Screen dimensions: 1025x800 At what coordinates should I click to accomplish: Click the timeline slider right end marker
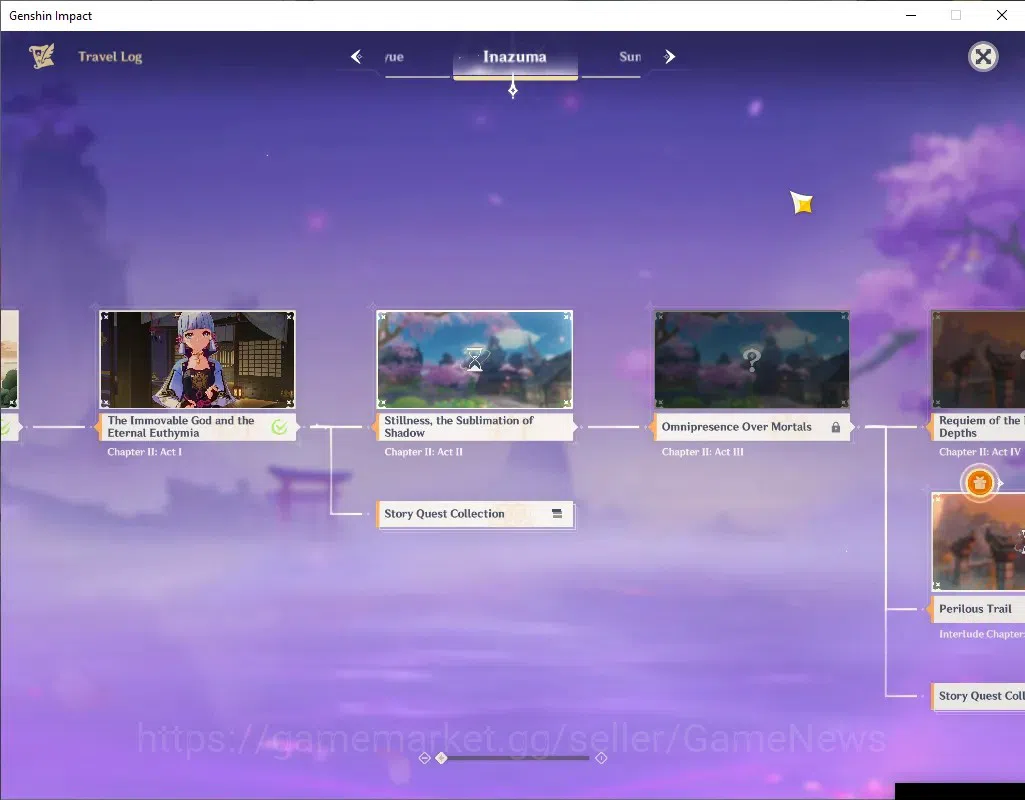coord(601,758)
